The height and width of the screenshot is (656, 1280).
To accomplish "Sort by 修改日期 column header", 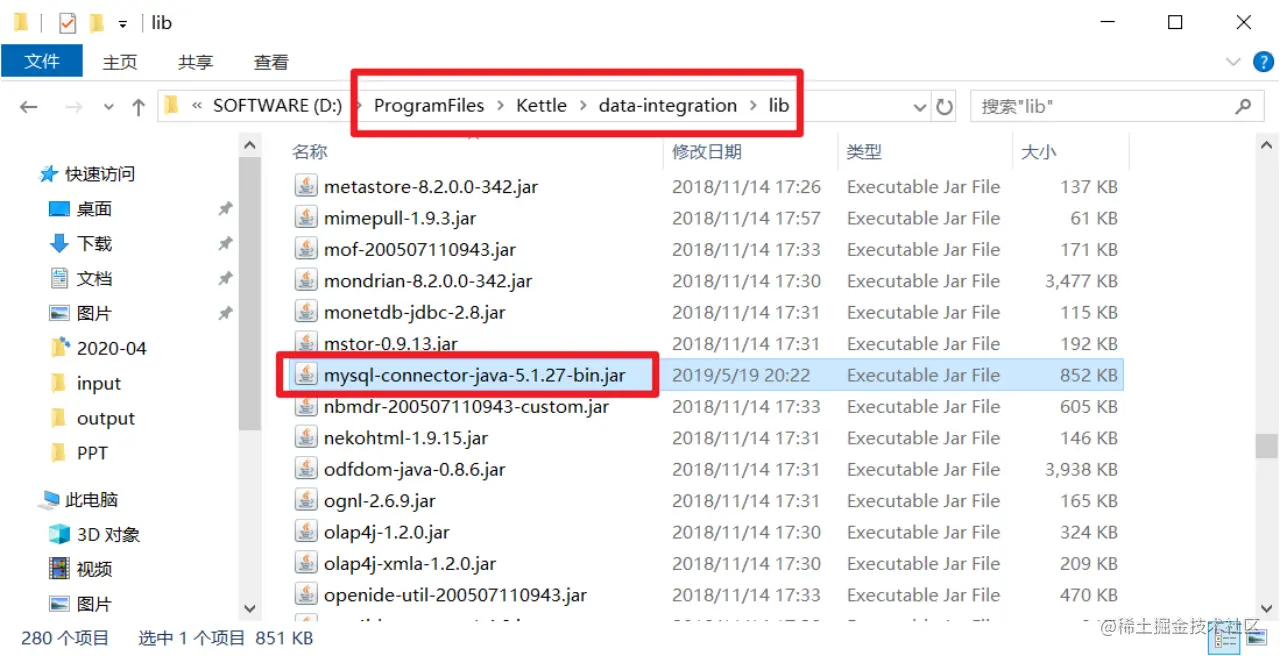I will point(707,152).
